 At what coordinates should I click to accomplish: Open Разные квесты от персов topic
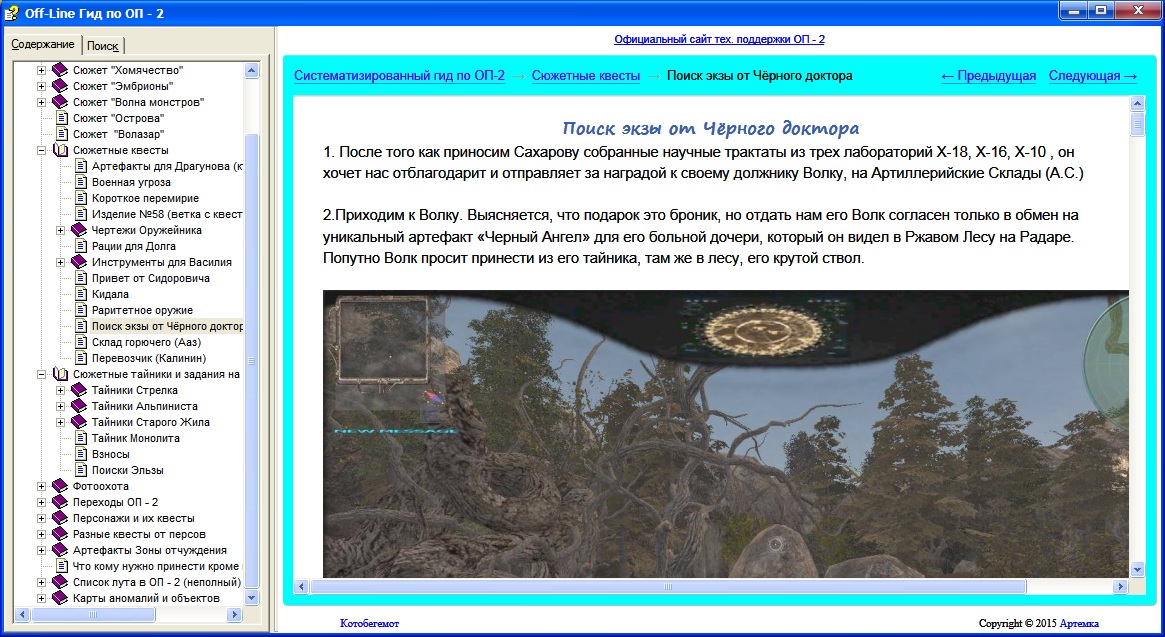pos(139,534)
